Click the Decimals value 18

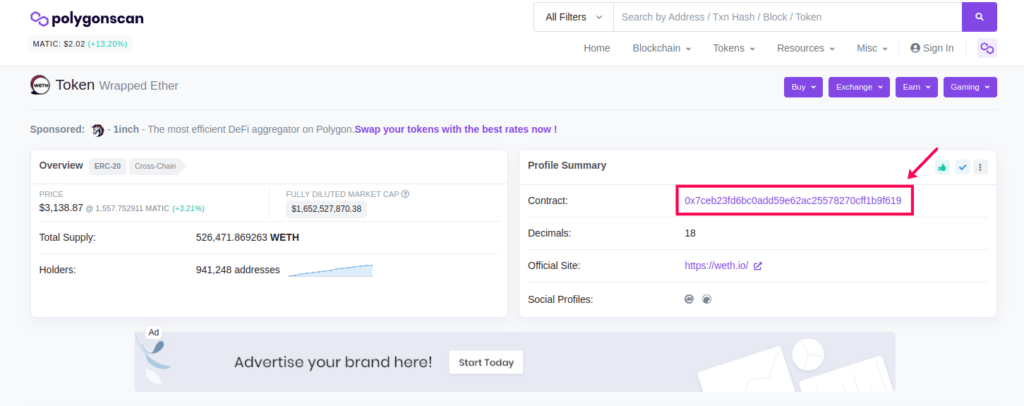coord(690,233)
